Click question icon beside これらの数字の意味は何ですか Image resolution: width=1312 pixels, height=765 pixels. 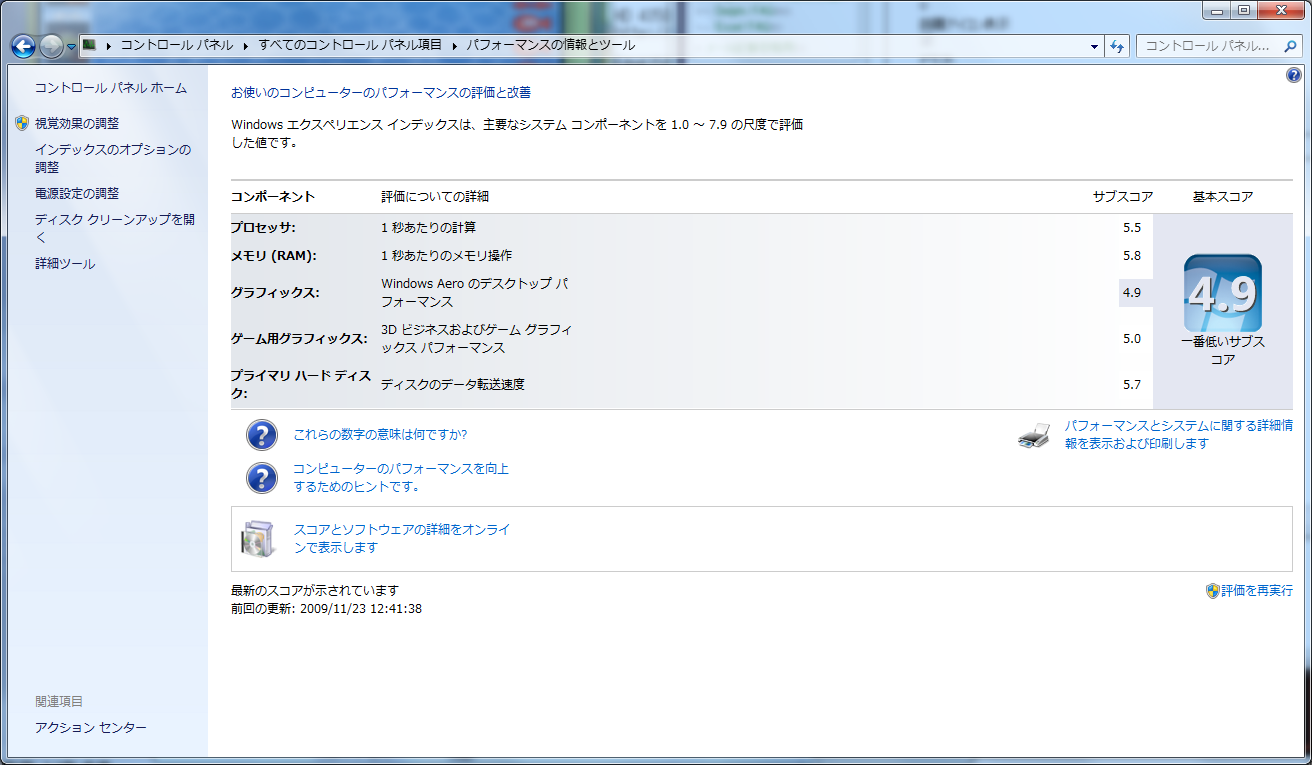tap(261, 435)
